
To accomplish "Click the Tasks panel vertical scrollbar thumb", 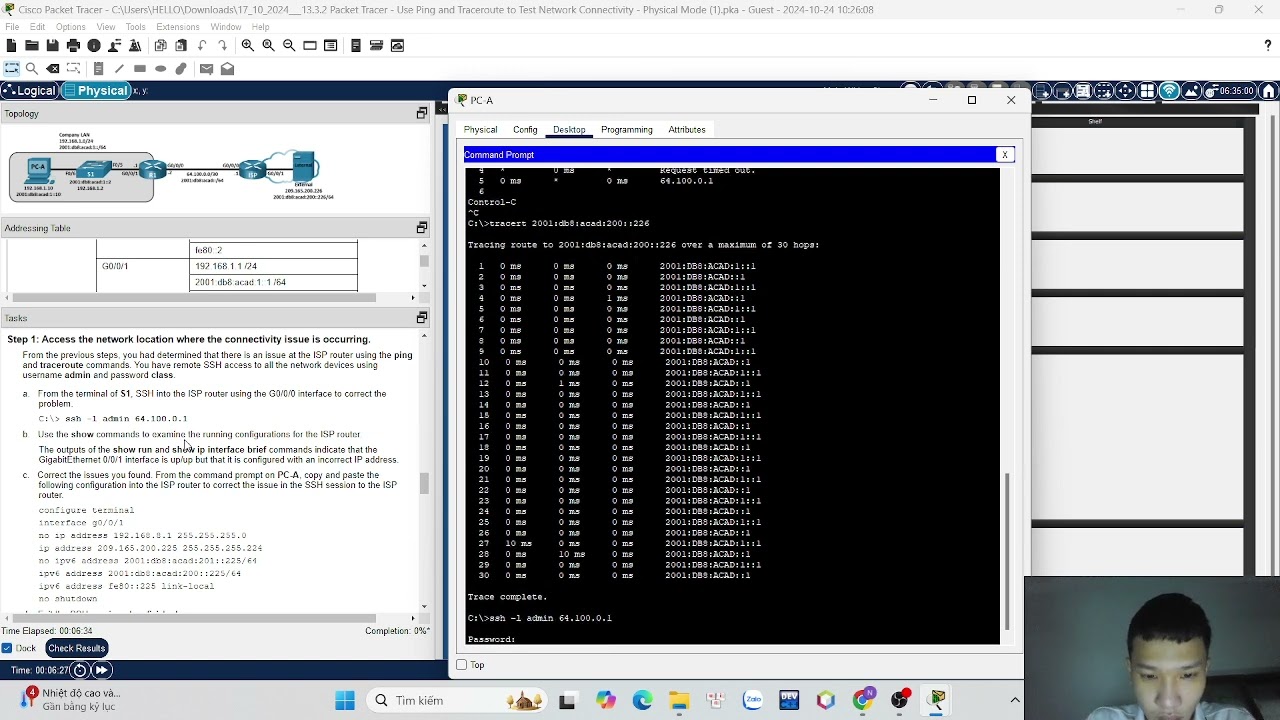I will 424,483.
